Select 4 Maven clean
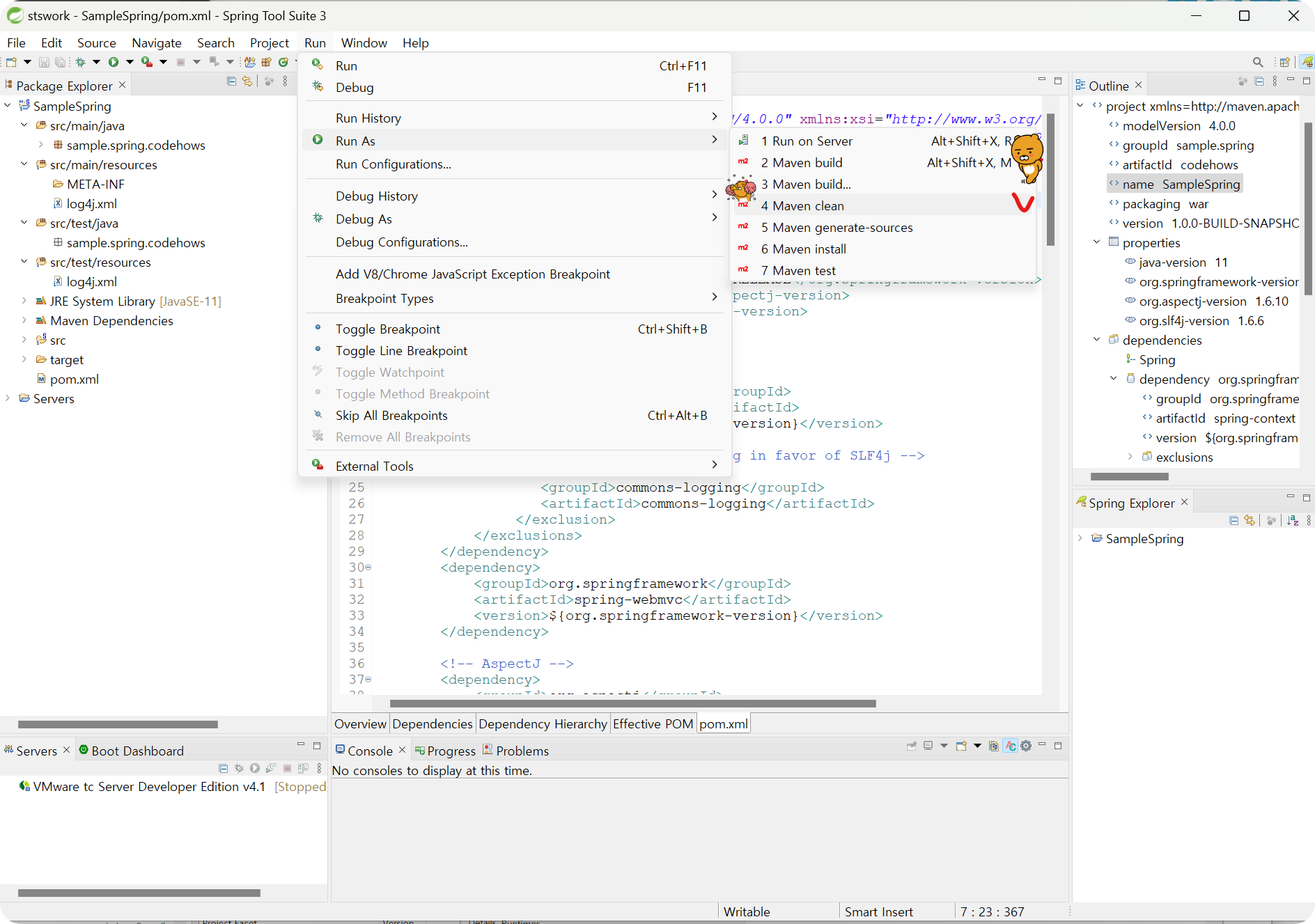This screenshot has width=1315, height=924. tap(883, 205)
